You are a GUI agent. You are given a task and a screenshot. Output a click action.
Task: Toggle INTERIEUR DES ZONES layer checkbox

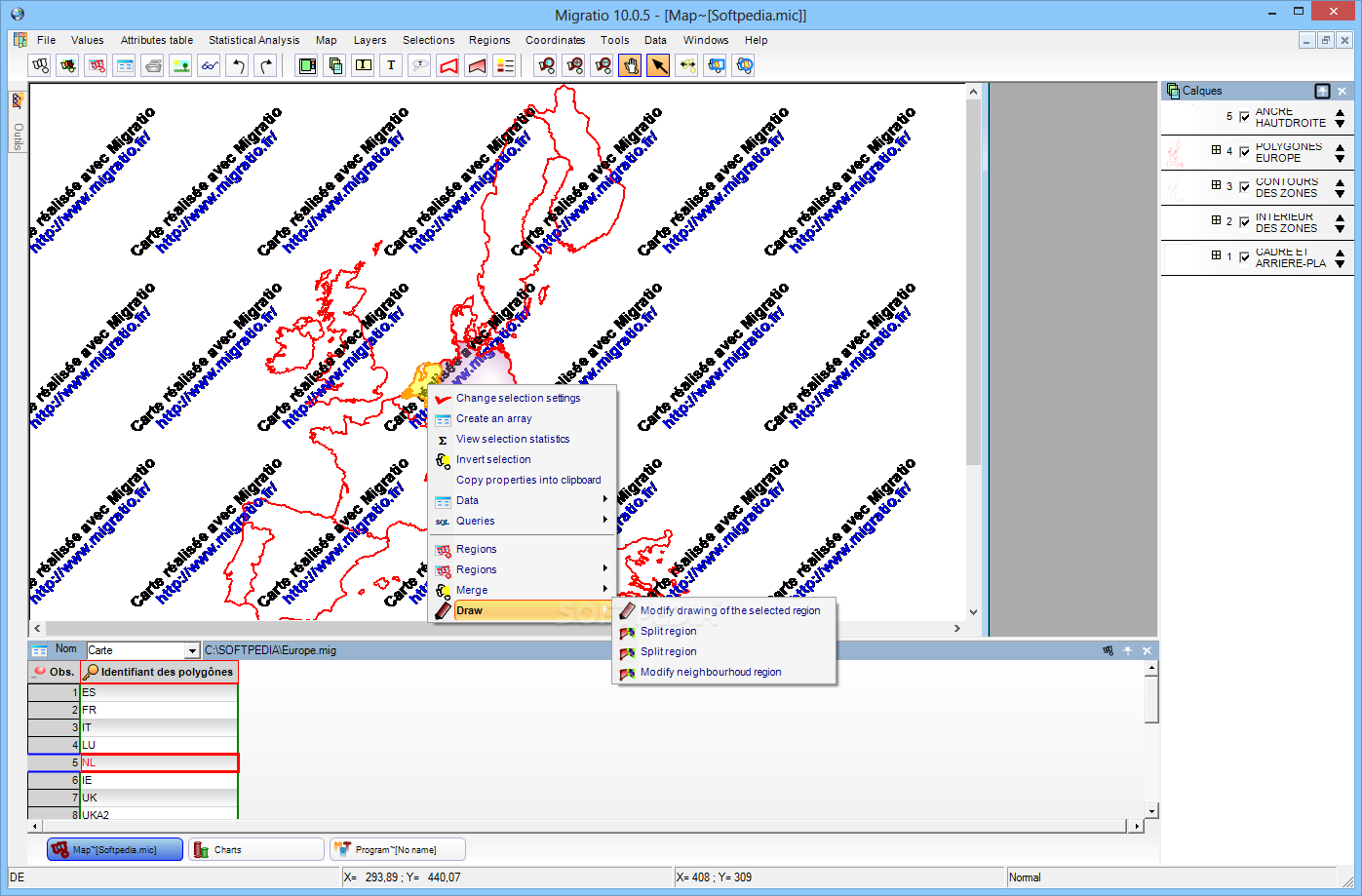click(x=1244, y=222)
